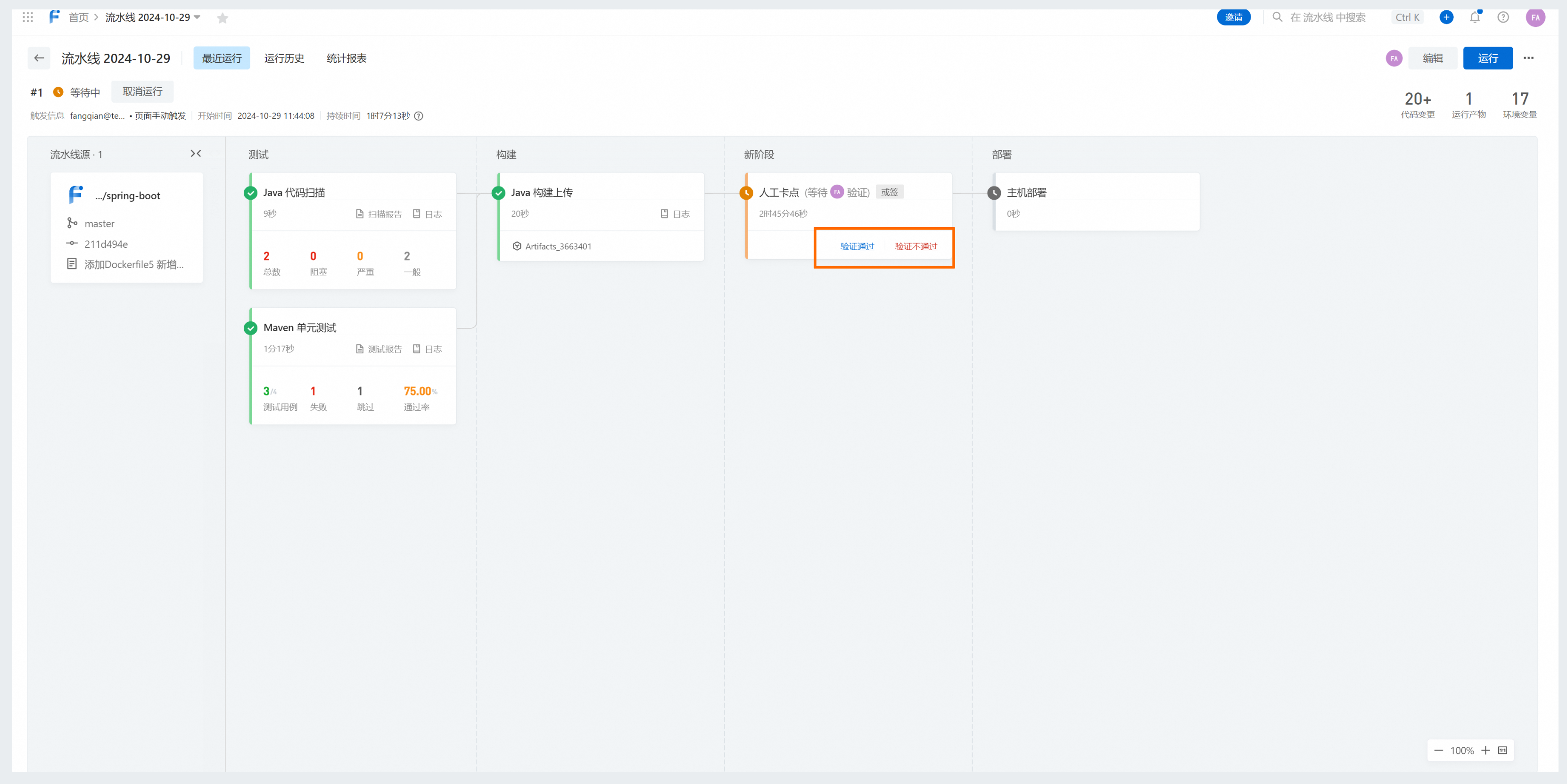
Task: Click the 验证通过 approval button
Action: [x=855, y=246]
